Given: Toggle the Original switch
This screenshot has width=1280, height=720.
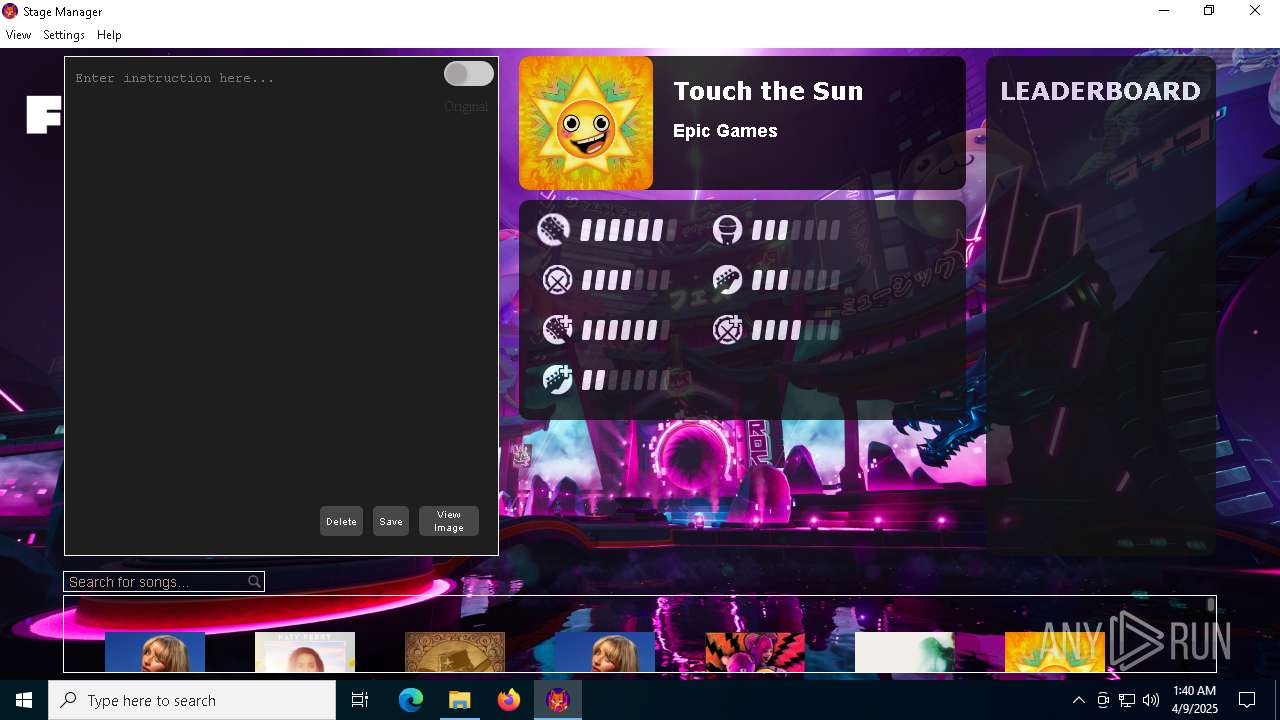Looking at the screenshot, I should [x=468, y=74].
